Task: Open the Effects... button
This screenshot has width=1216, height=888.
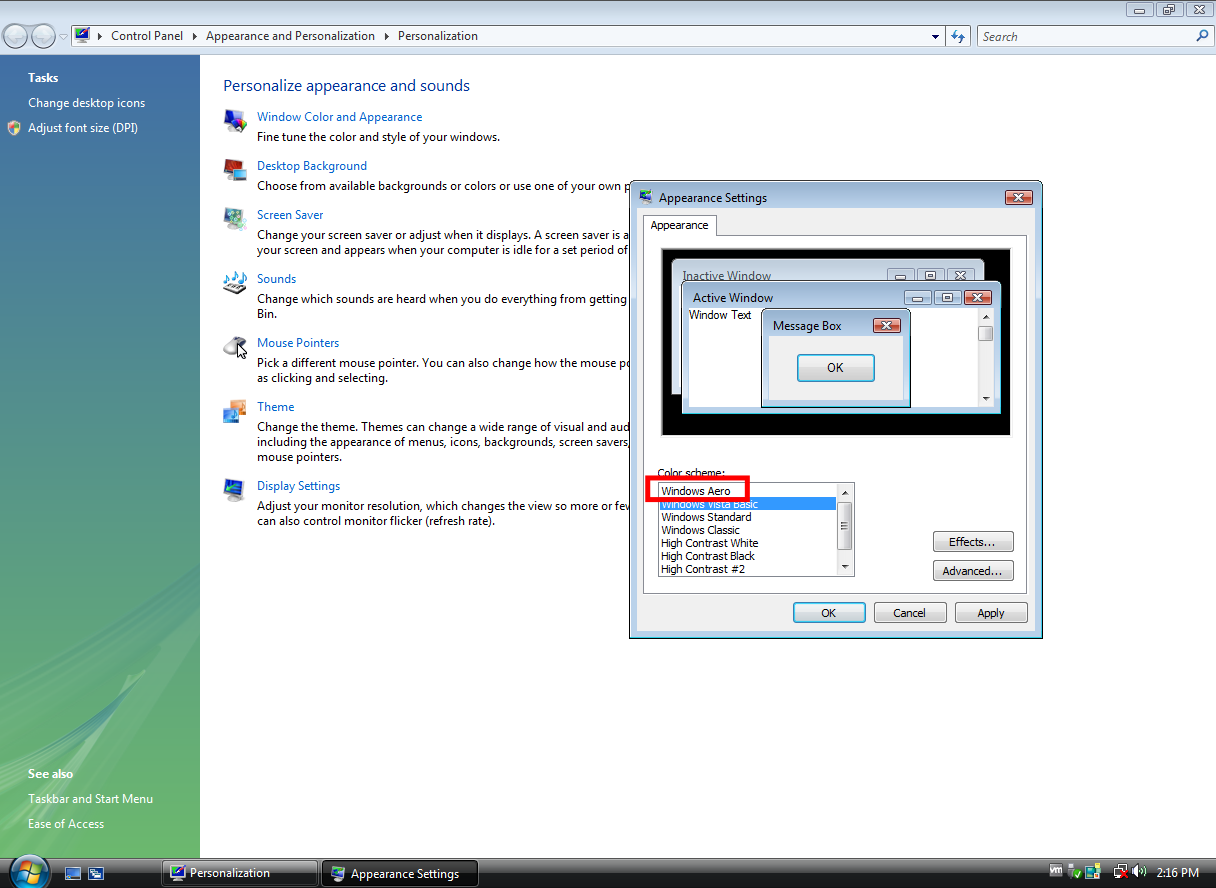Action: tap(973, 542)
